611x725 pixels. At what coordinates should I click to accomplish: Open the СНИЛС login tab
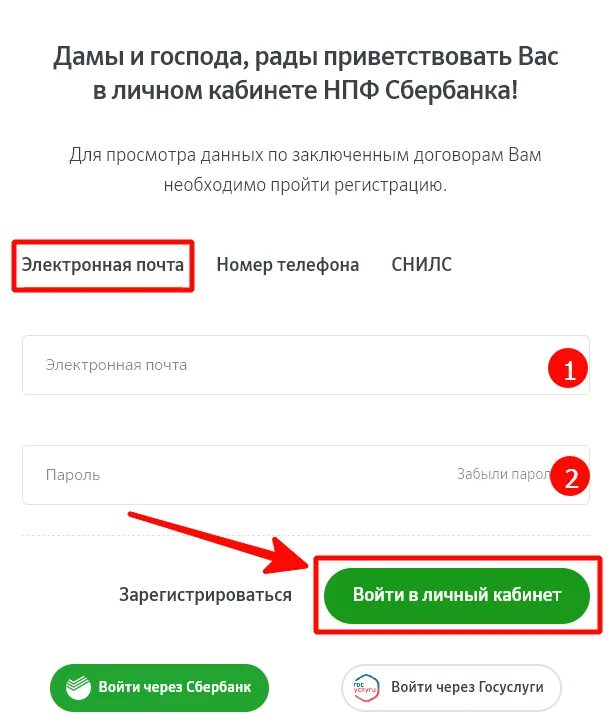pos(421,264)
